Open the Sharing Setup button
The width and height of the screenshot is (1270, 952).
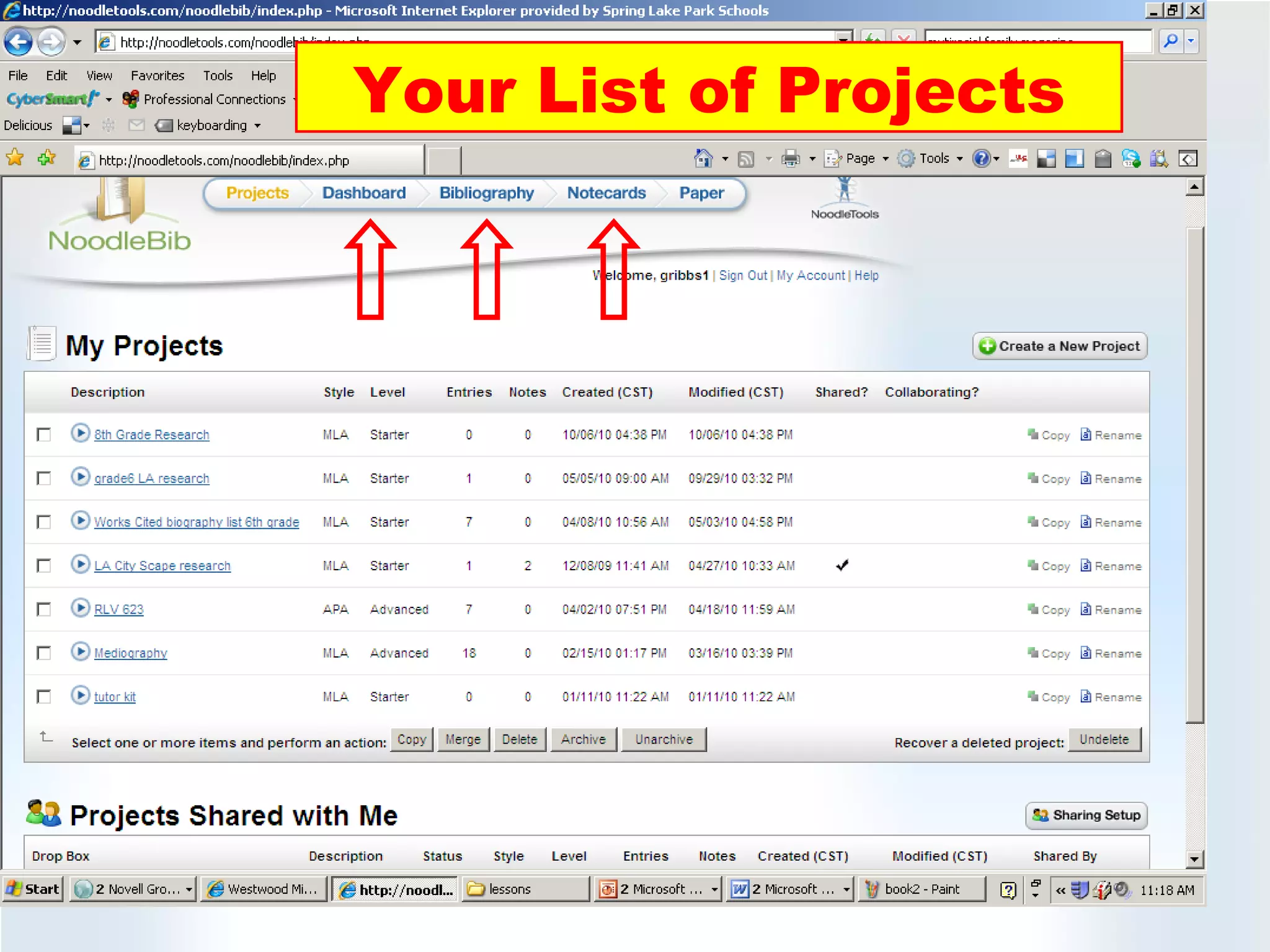(x=1086, y=816)
